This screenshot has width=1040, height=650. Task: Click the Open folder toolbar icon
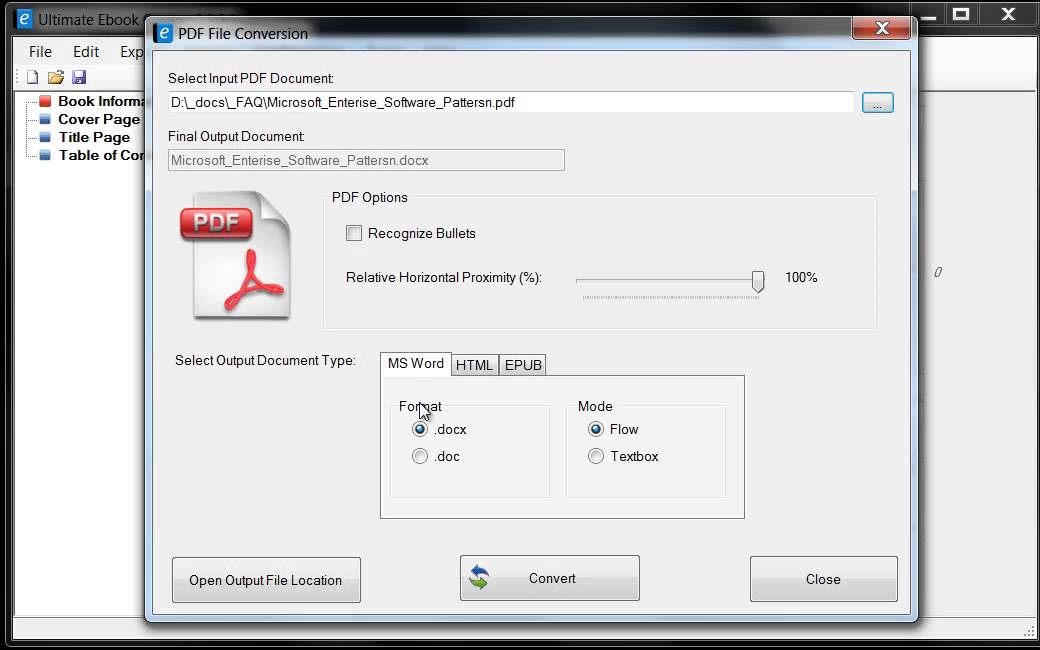tap(56, 77)
